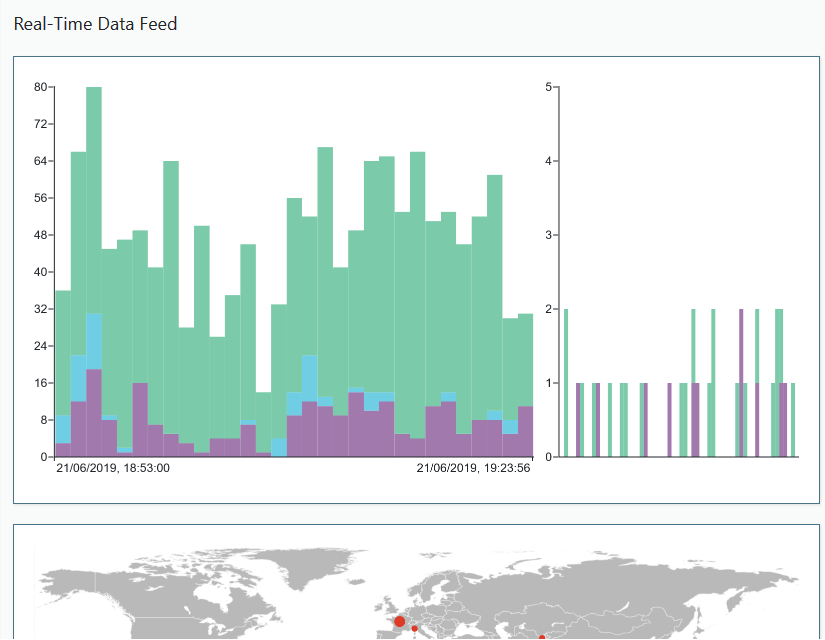Image resolution: width=825 pixels, height=640 pixels.
Task: Click the small red marker beside the largest one
Action: point(415,628)
